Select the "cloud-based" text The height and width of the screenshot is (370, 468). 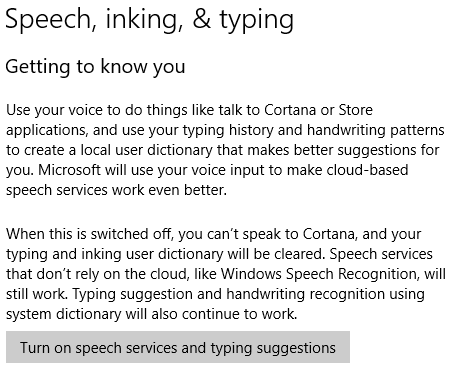[x=367, y=170]
